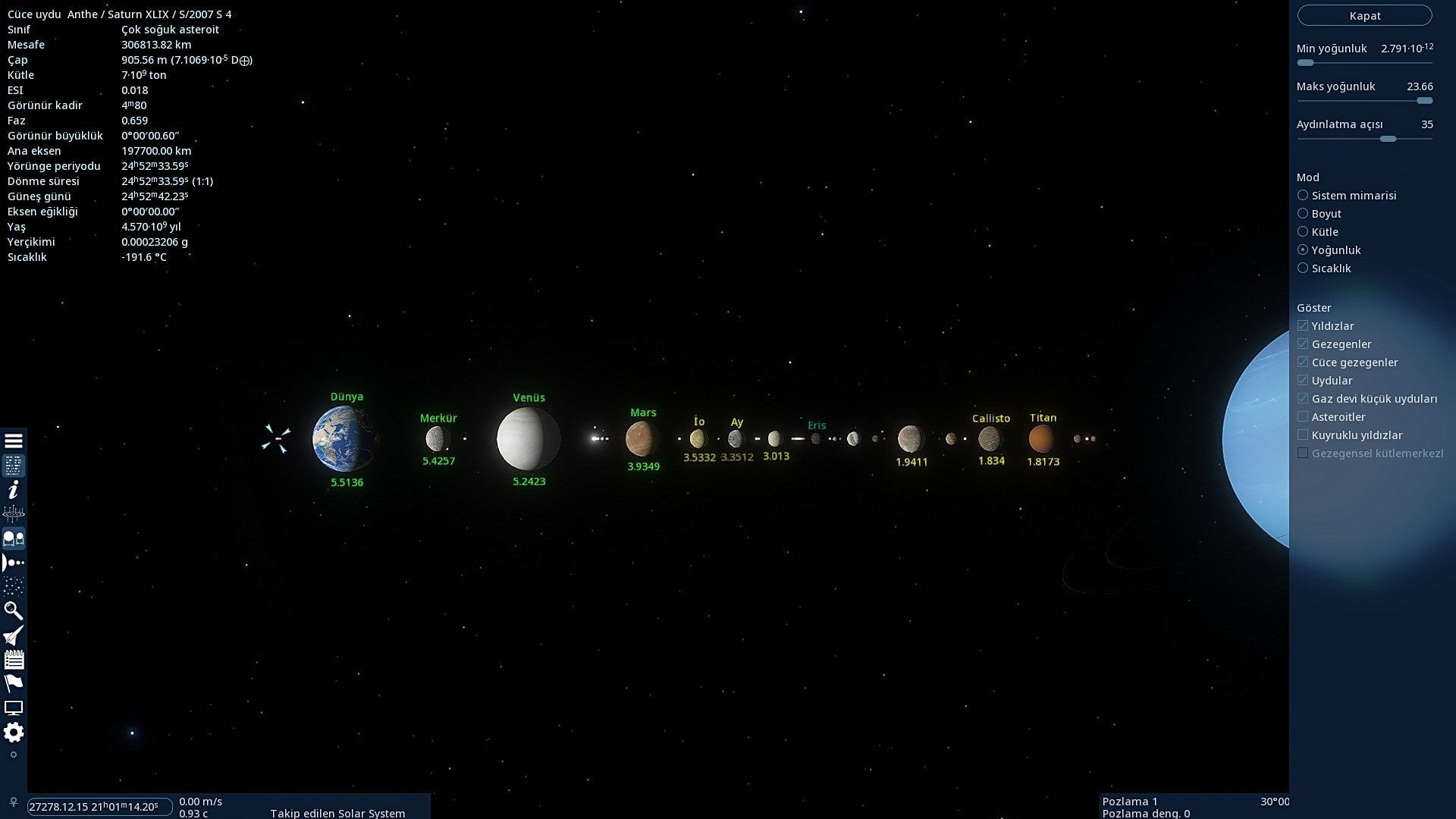Open the solar system browser icon

coord(14,563)
